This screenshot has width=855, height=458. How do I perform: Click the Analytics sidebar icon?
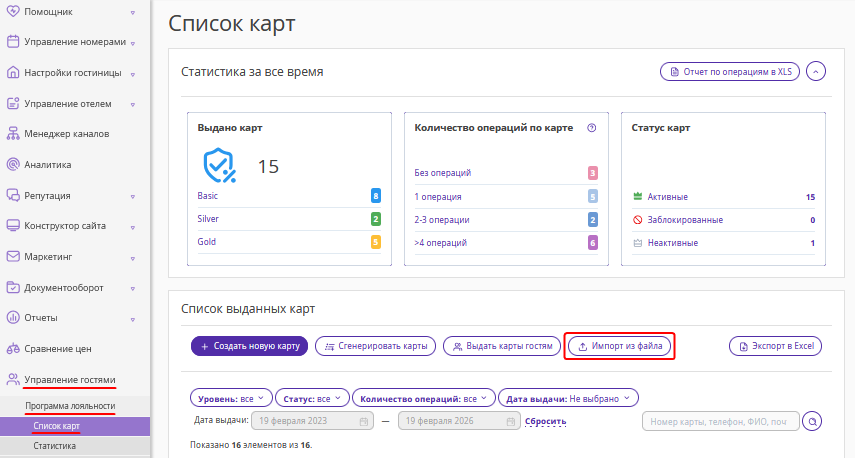click(14, 165)
